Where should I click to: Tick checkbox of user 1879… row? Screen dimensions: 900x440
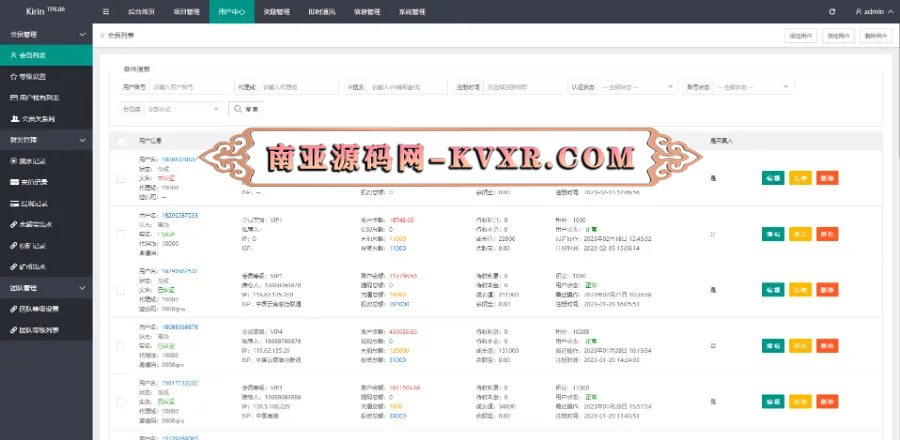pos(121,290)
